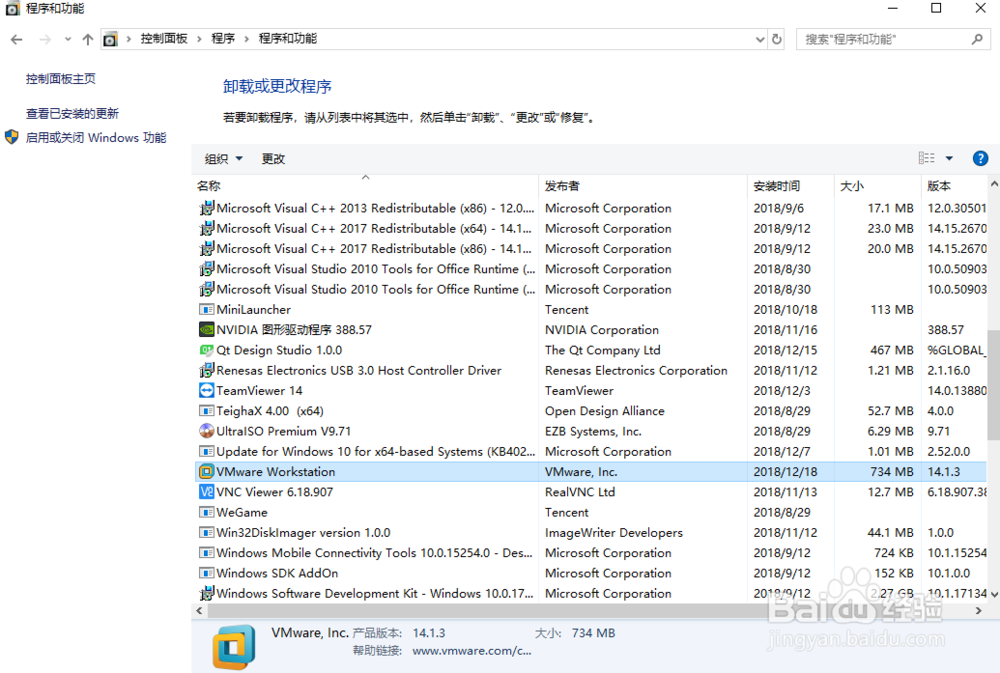Click the horizontal scrollbar left arrow

[x=200, y=610]
